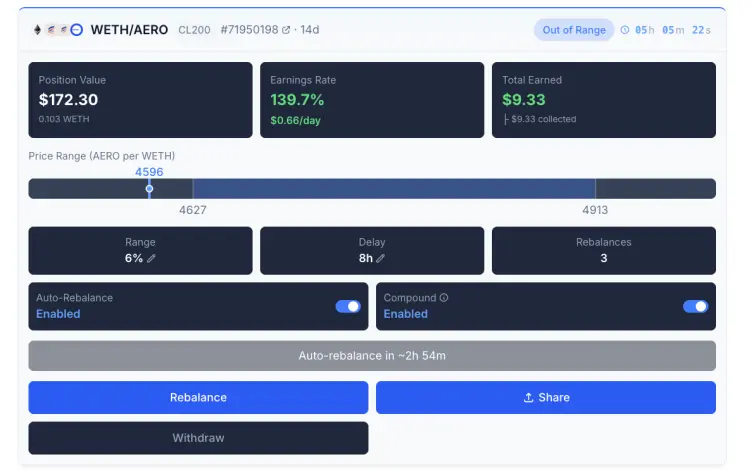
Task: Click the $0.66/day earnings text
Action: 295,120
